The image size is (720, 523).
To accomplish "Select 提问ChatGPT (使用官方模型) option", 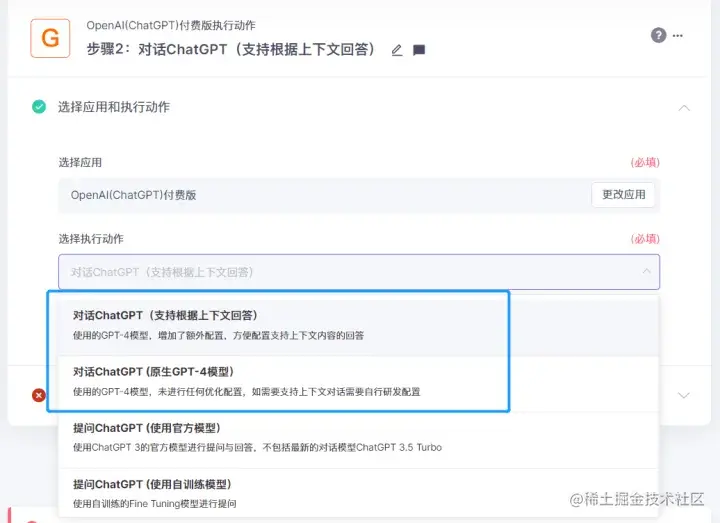I will [x=359, y=438].
